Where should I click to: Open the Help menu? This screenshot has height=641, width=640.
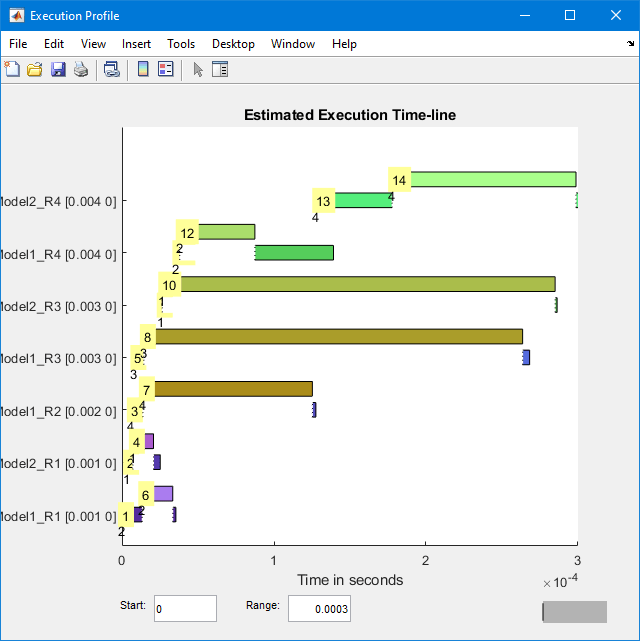click(344, 44)
